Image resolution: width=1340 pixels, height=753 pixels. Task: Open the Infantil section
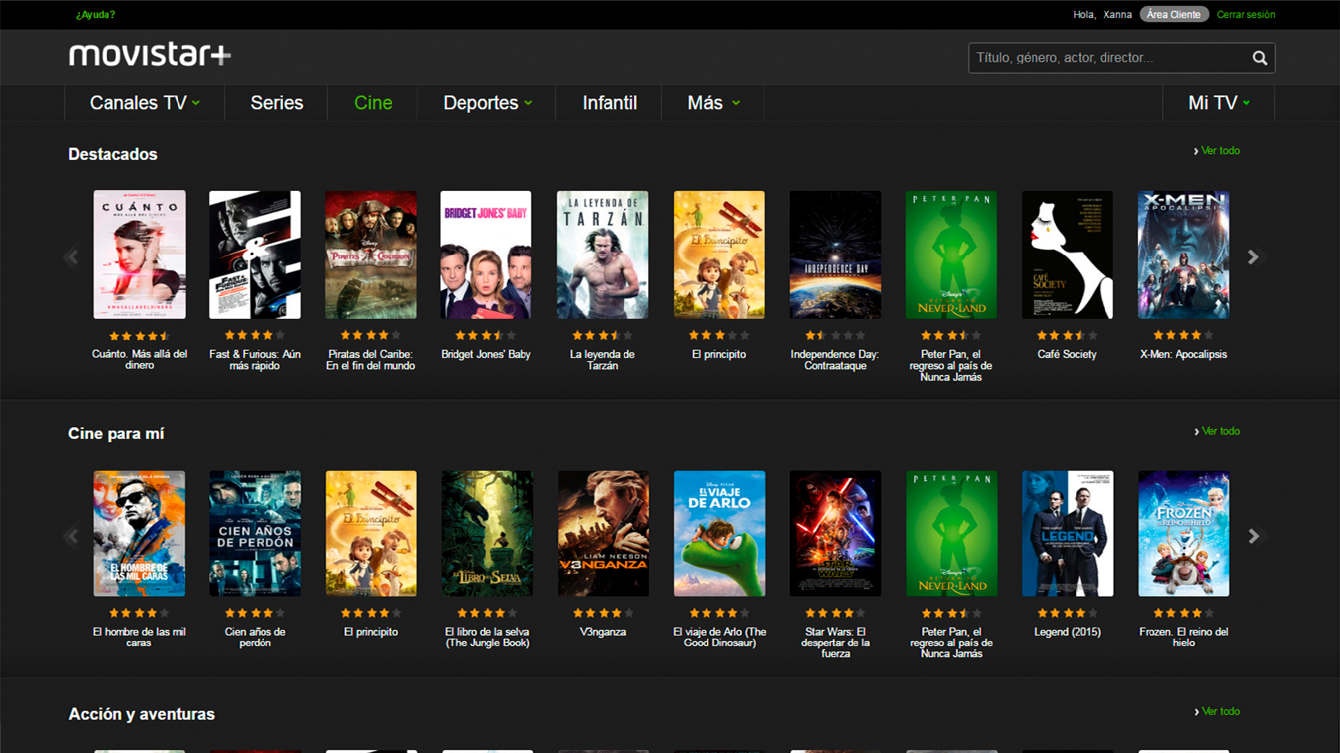click(610, 103)
